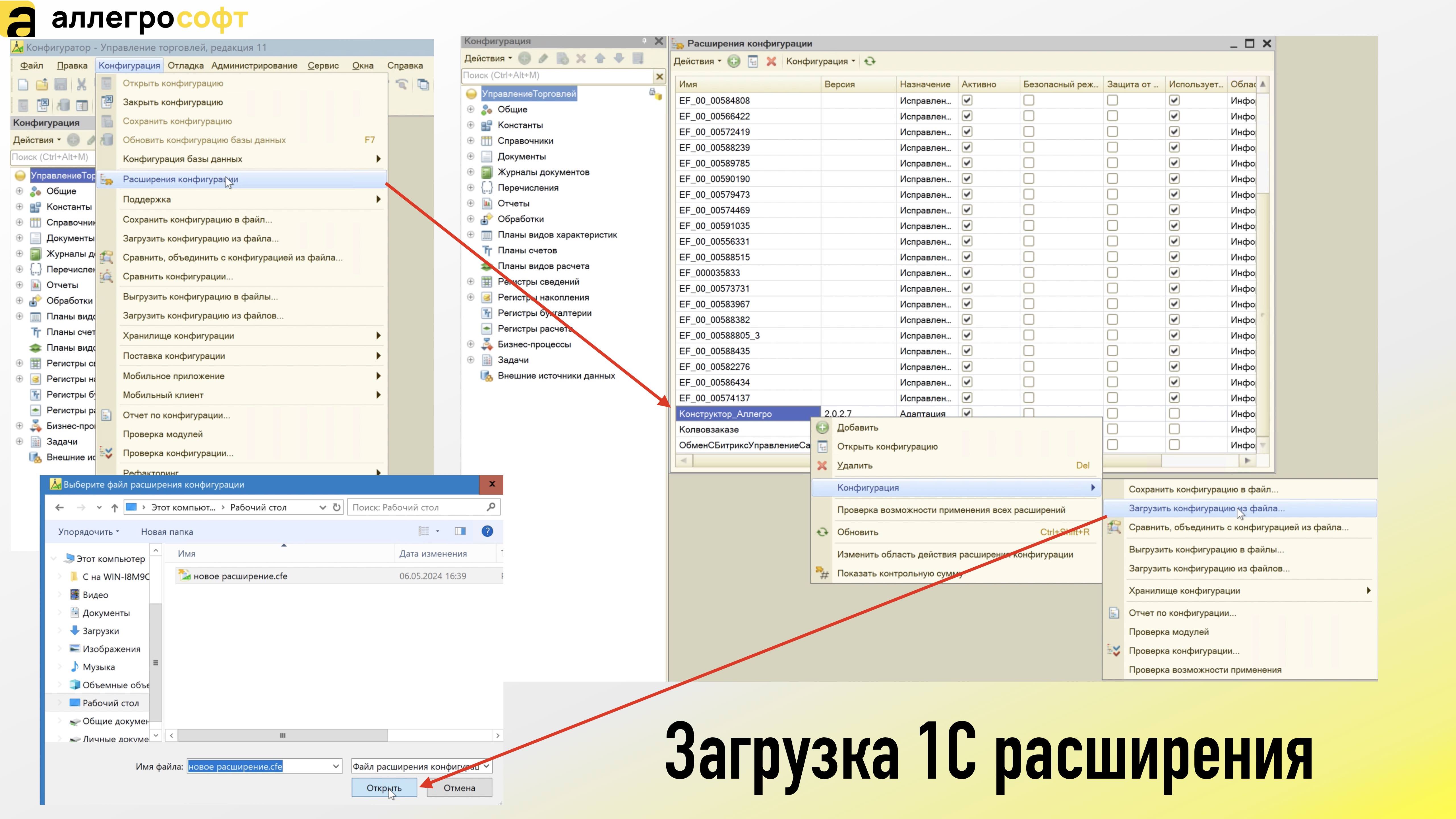1456x819 pixels.
Task: Click the Отмена button in file dialog
Action: point(460,788)
